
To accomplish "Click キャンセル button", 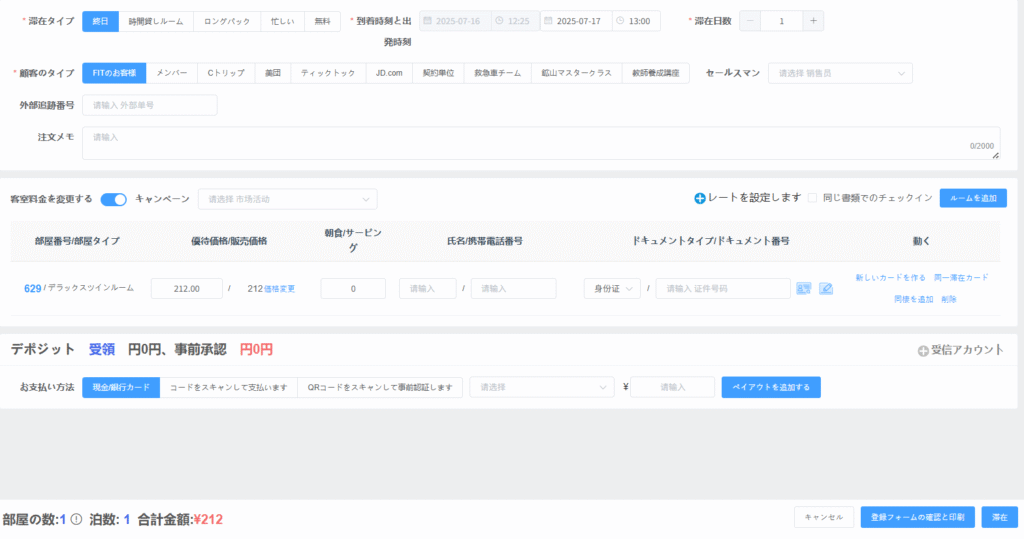I will coord(824,517).
